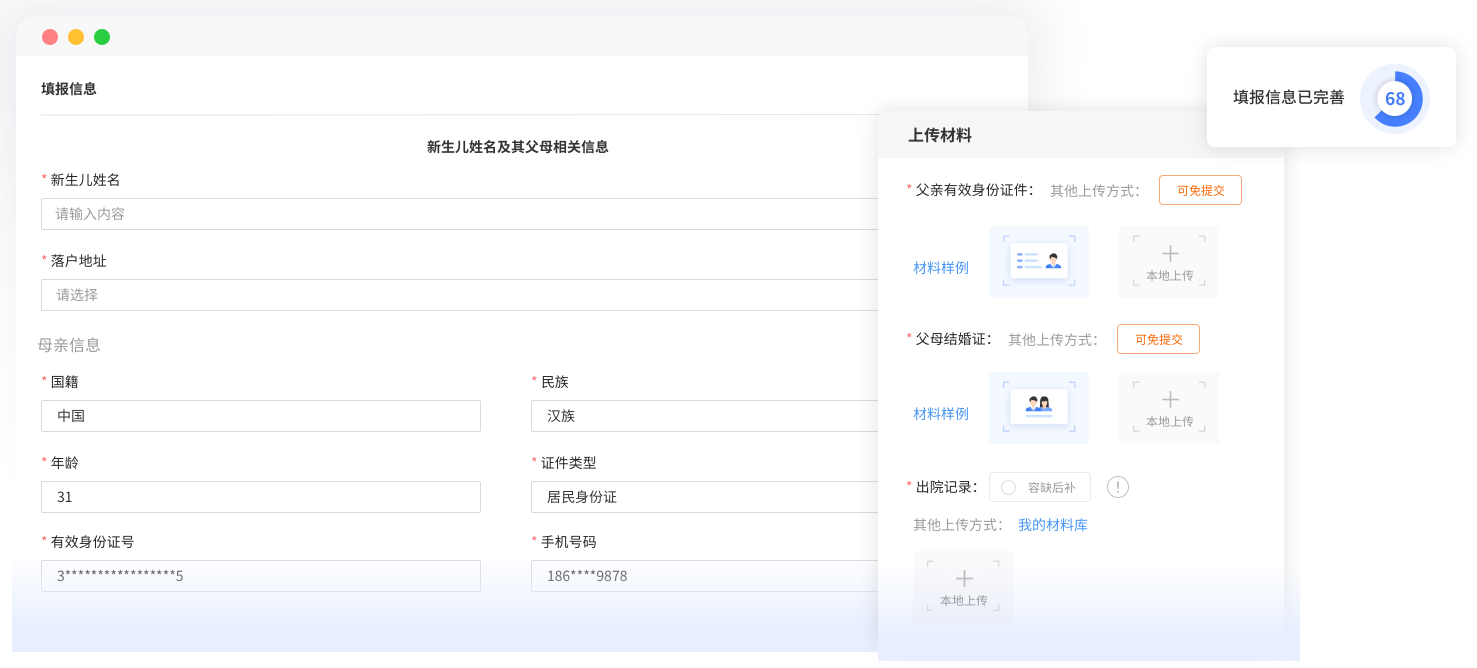
Task: Click the exclamation info icon beside 容缺后补
Action: (1117, 487)
